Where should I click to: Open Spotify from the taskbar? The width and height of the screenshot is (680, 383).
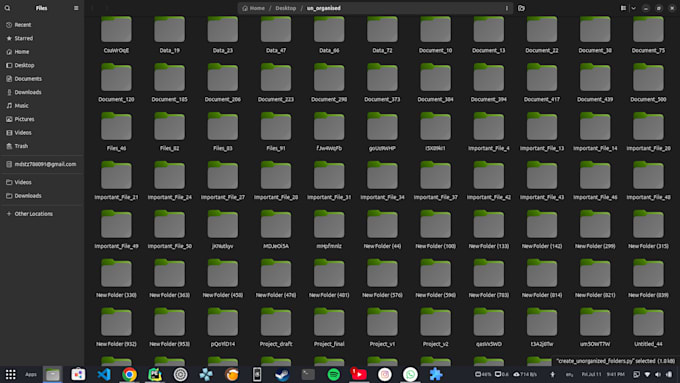click(333, 374)
